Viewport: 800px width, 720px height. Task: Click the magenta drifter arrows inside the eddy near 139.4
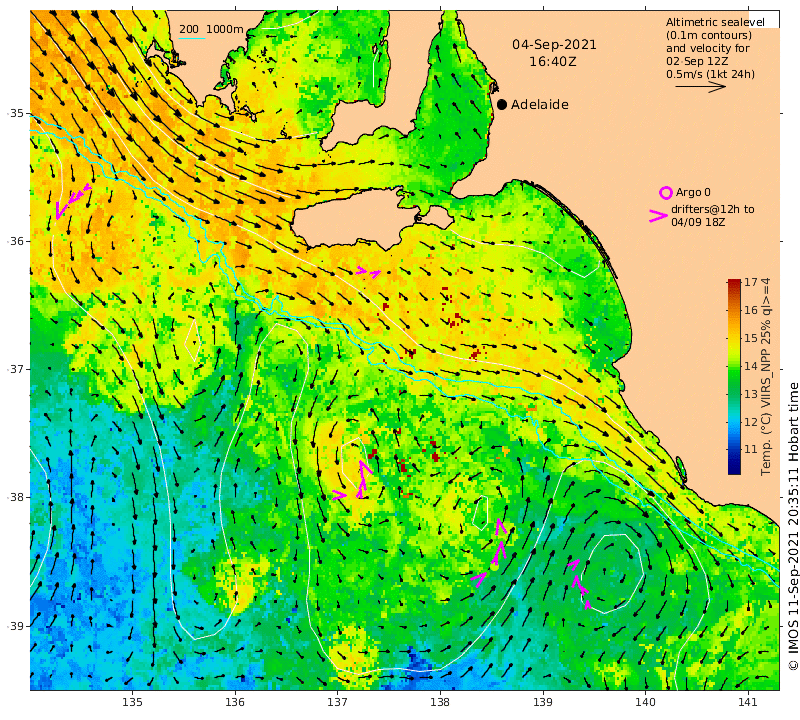pyautogui.click(x=580, y=584)
